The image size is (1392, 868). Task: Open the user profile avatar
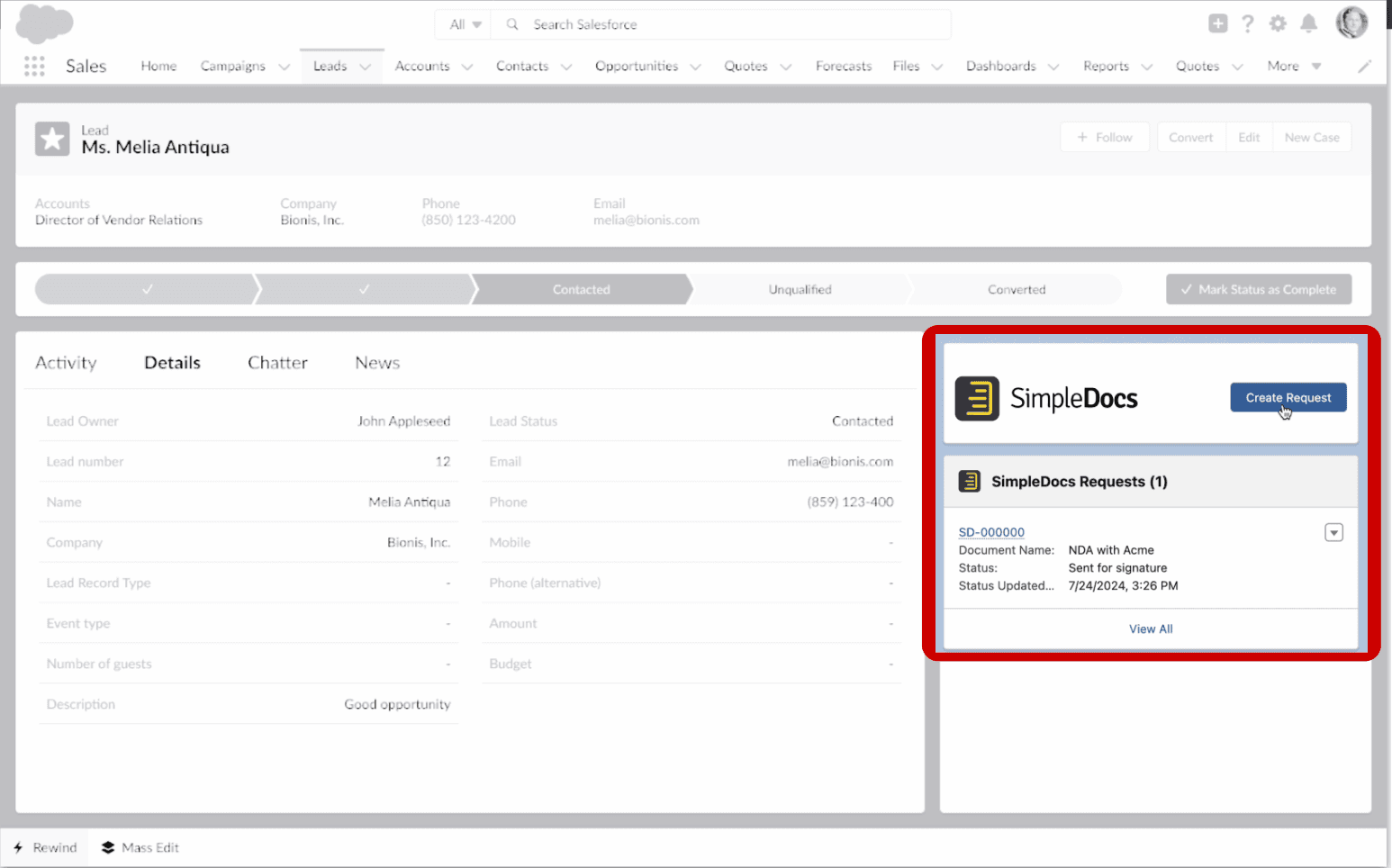pyautogui.click(x=1351, y=23)
